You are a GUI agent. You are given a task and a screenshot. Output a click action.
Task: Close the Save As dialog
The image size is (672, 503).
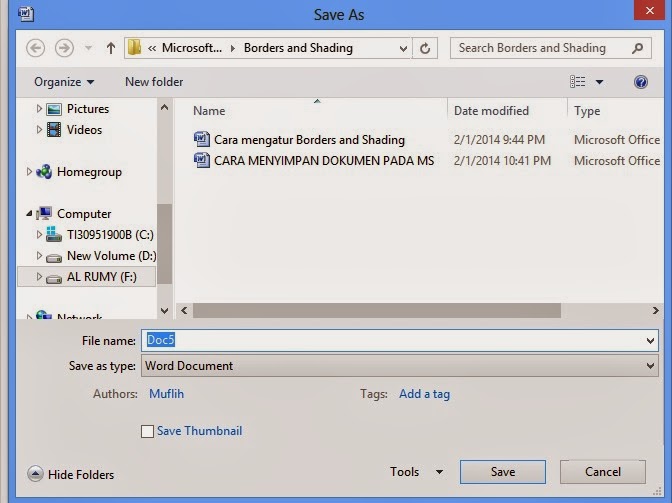pyautogui.click(x=650, y=10)
